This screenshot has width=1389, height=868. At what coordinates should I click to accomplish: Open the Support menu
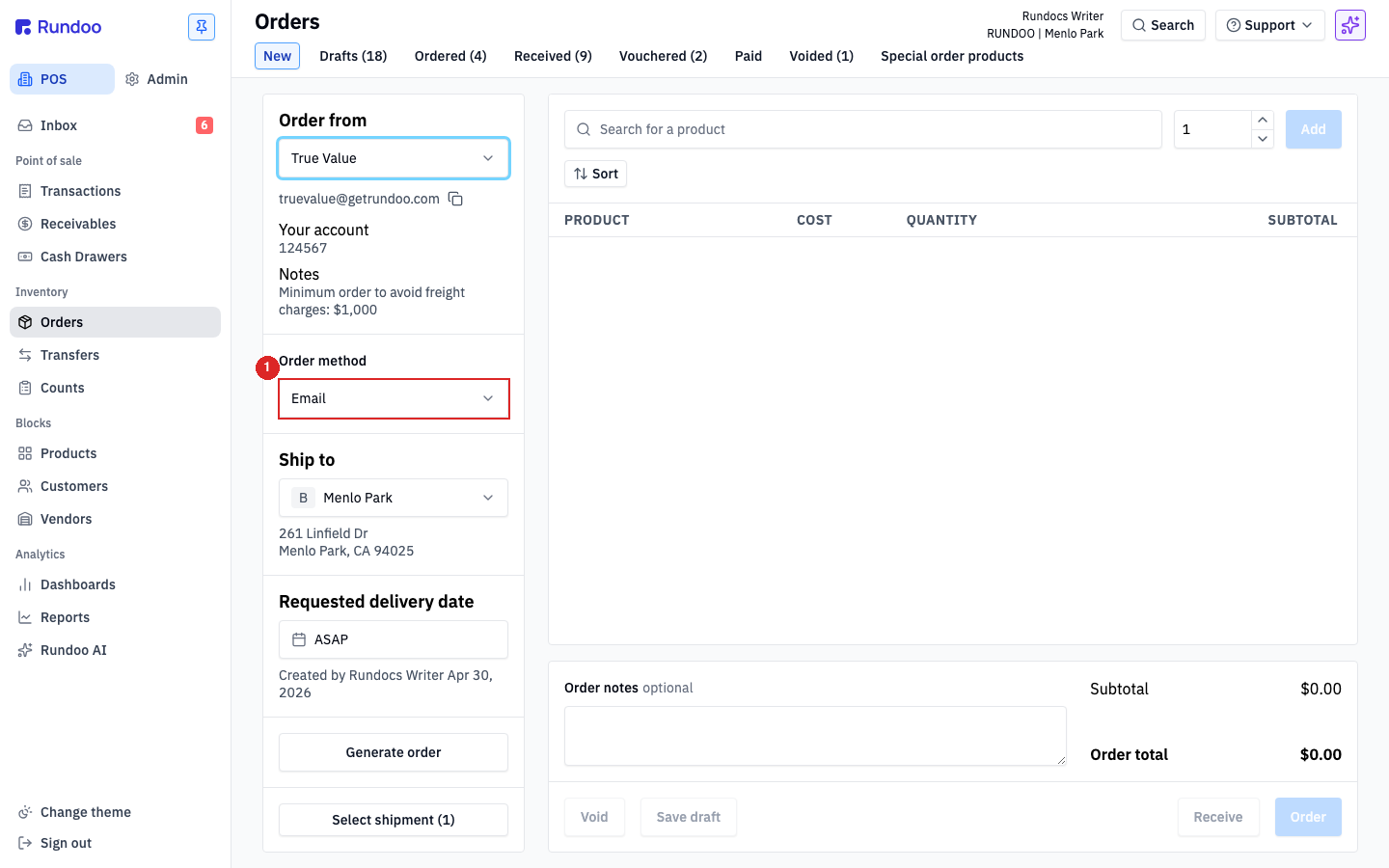pyautogui.click(x=1269, y=25)
